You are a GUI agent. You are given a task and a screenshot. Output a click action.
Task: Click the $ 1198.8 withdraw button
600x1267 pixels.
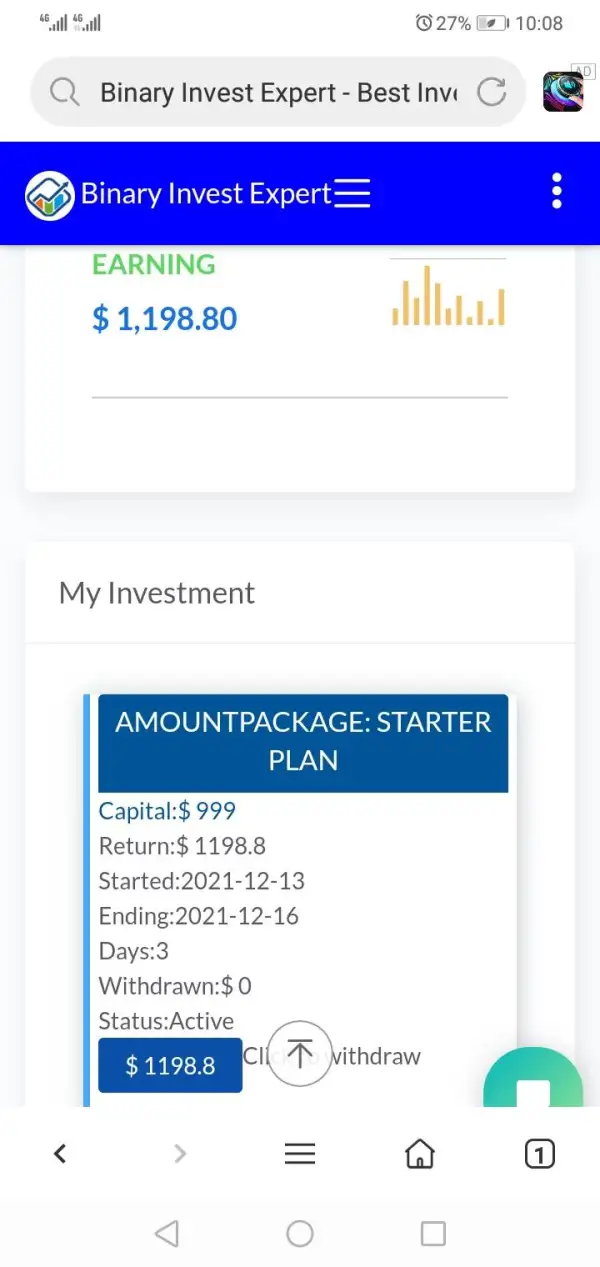170,1066
